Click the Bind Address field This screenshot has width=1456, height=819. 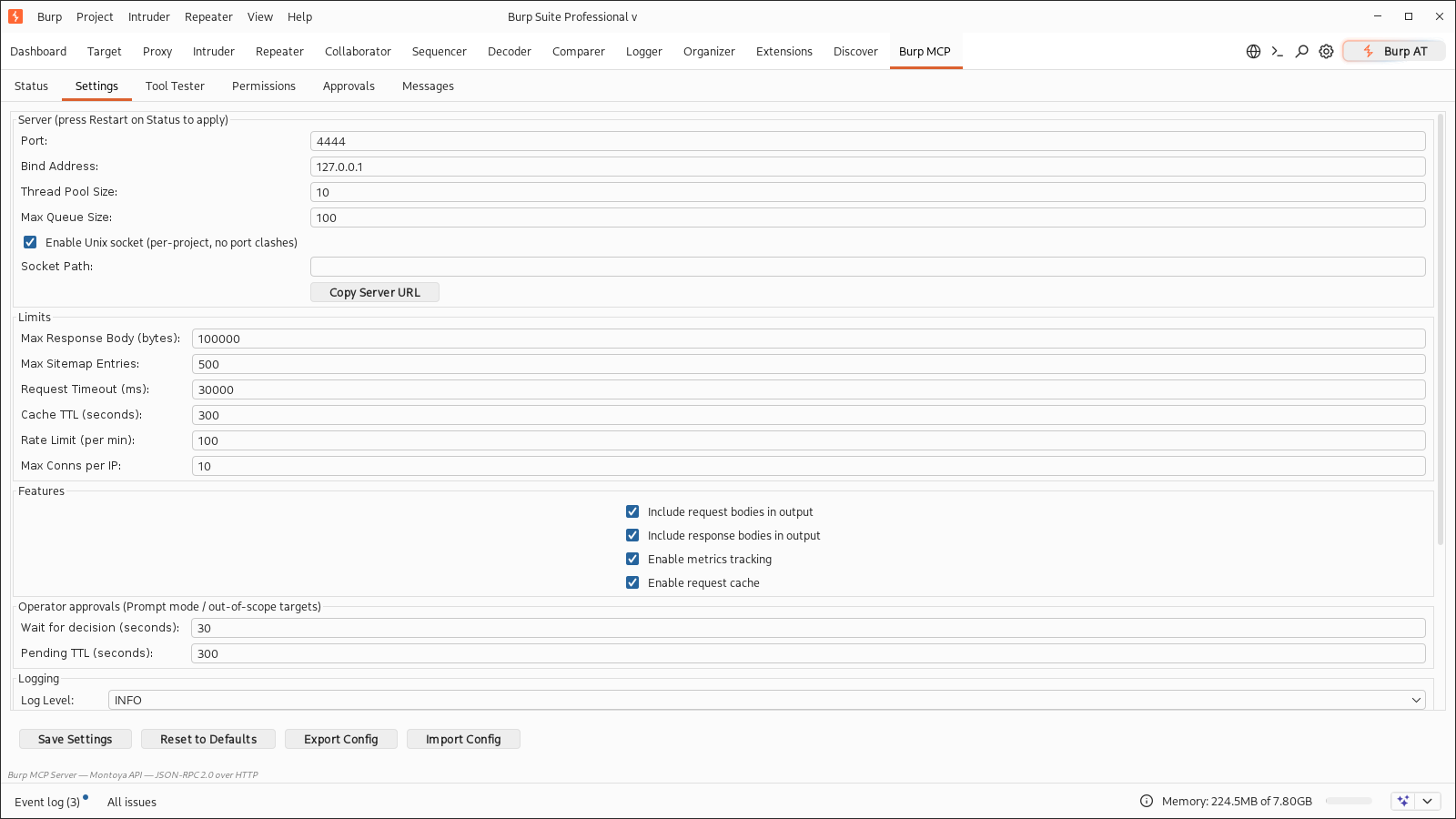pyautogui.click(x=868, y=167)
